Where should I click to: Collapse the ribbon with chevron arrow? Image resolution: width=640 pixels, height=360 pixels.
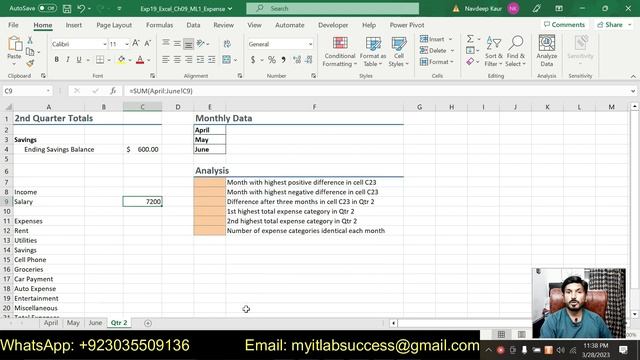[x=633, y=76]
